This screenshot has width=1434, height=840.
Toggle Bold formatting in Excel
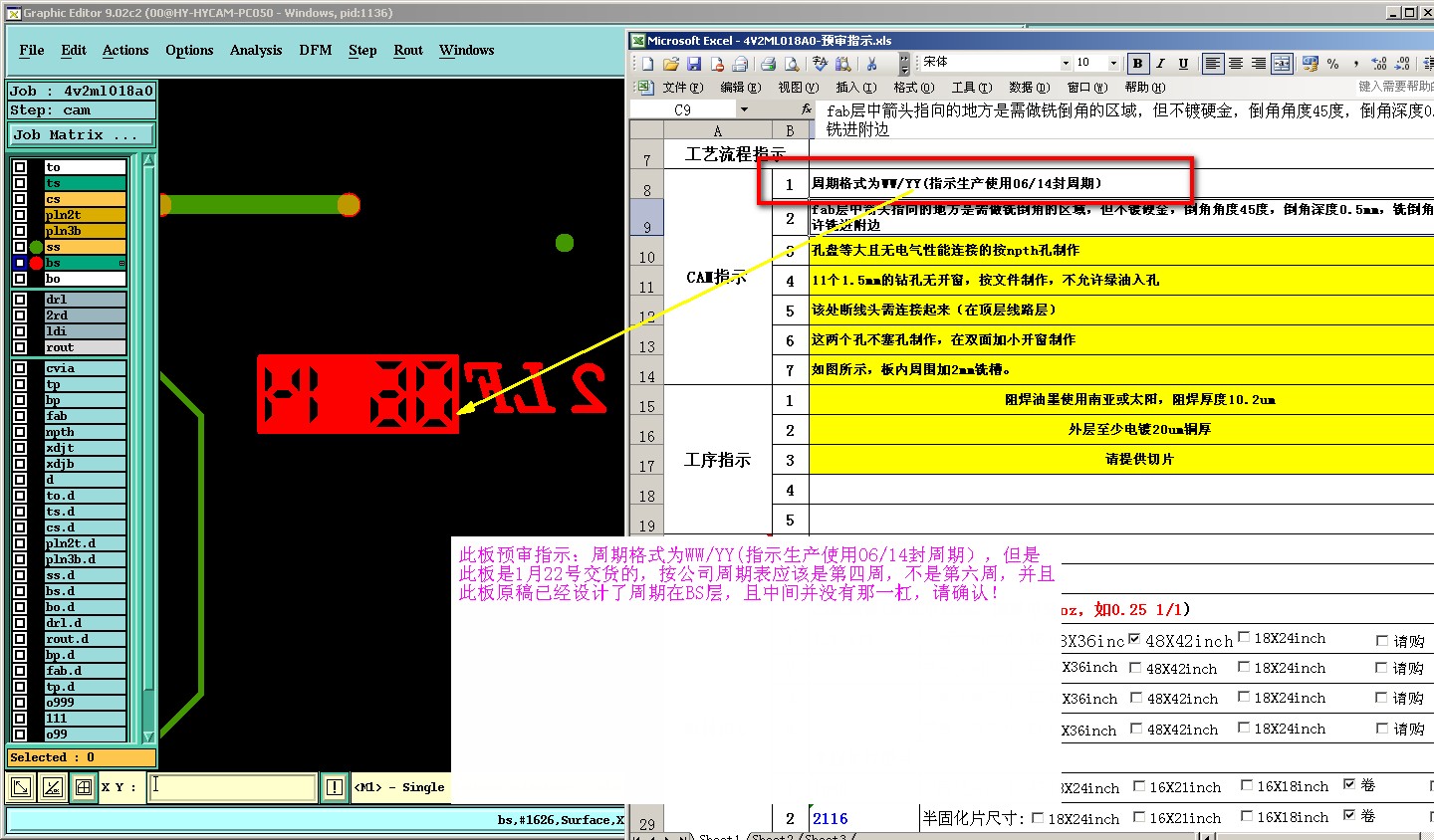click(1137, 64)
